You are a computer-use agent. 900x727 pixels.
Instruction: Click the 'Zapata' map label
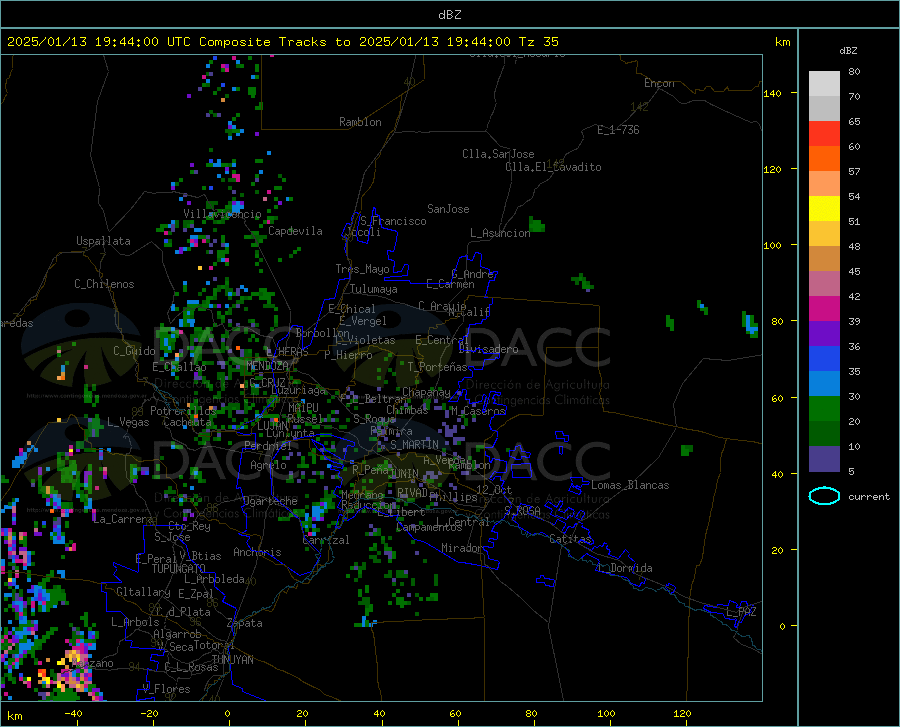pyautogui.click(x=245, y=623)
